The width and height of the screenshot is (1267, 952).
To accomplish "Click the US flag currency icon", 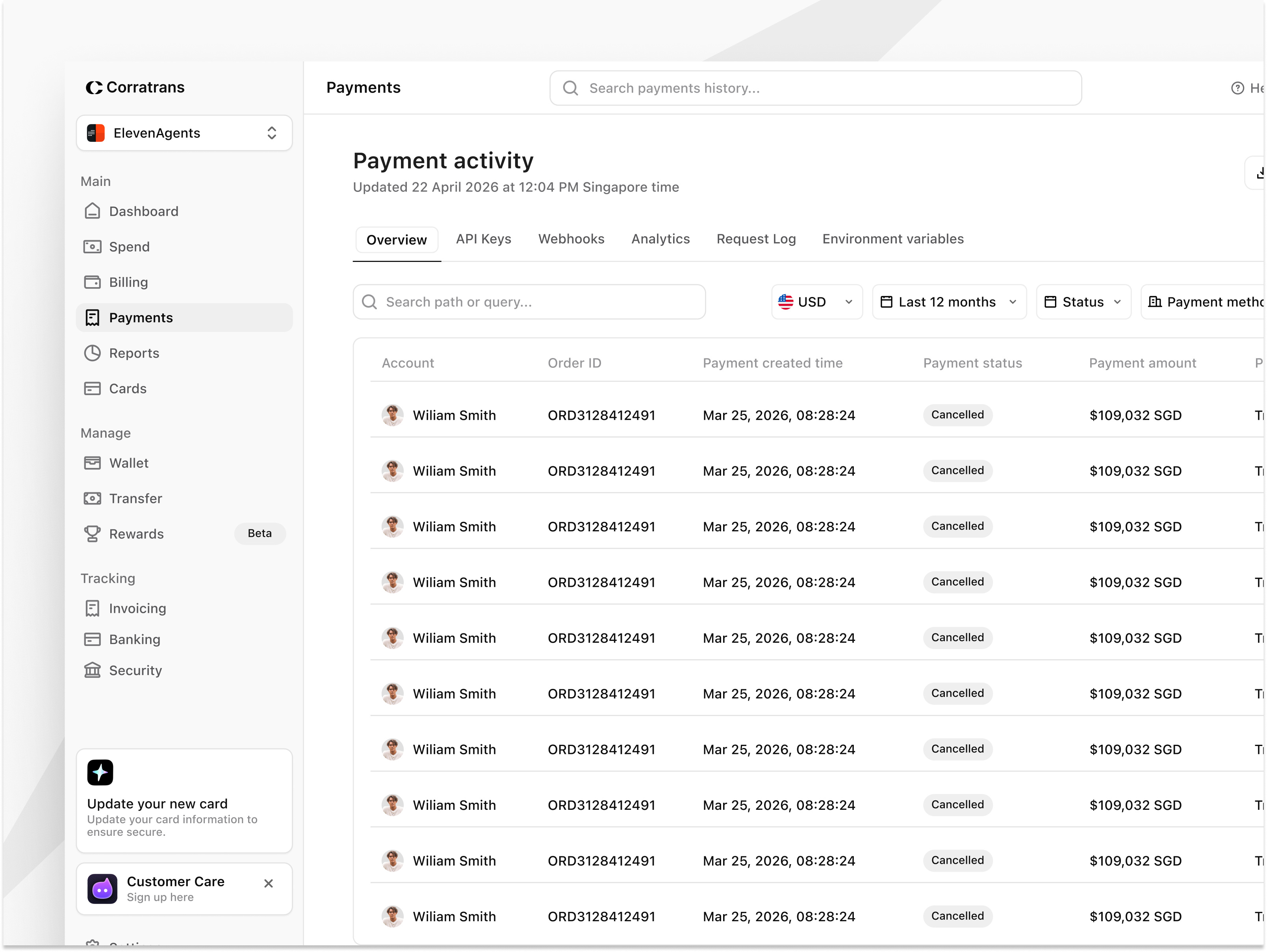I will click(786, 302).
